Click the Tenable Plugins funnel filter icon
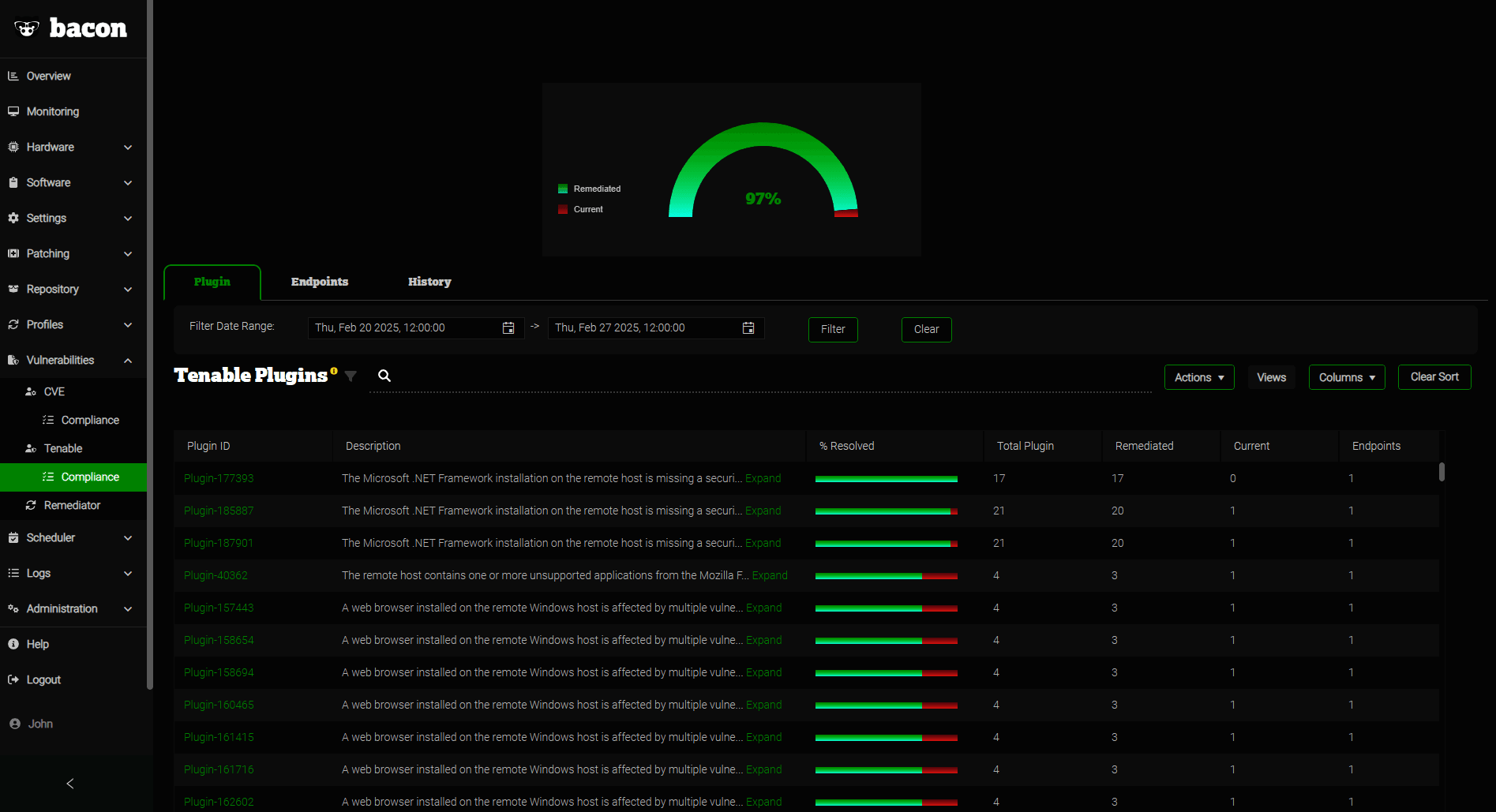 351,376
